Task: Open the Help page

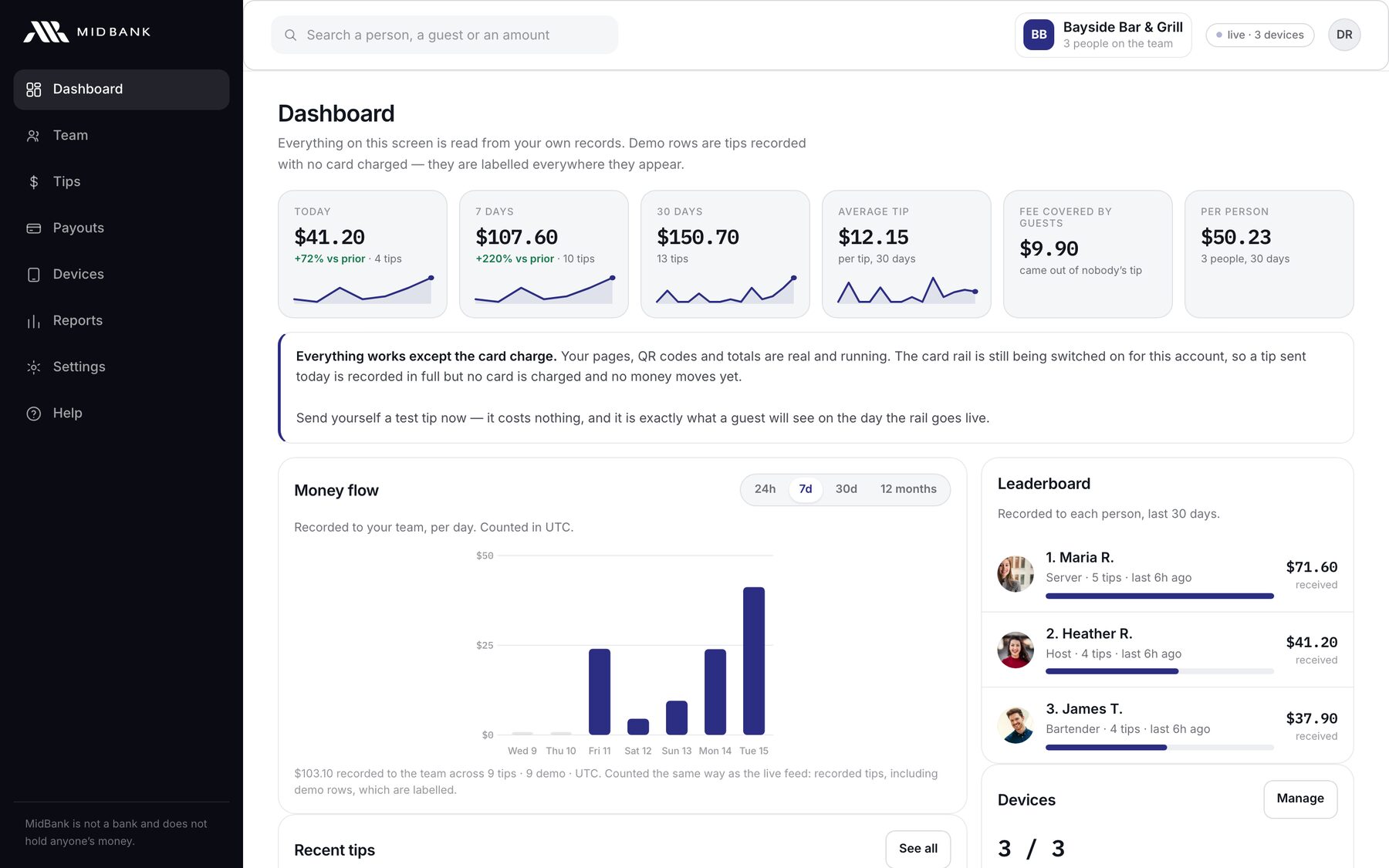Action: pyautogui.click(x=121, y=414)
